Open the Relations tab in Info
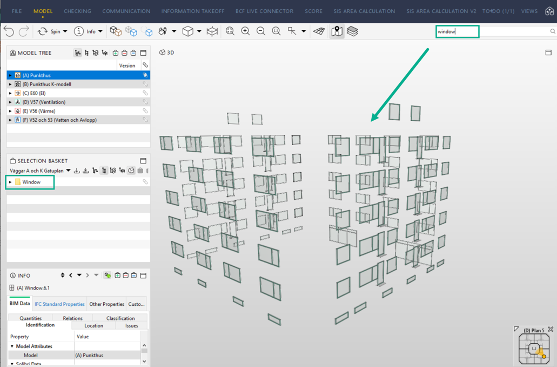The width and height of the screenshot is (557, 367). pyautogui.click(x=72, y=318)
